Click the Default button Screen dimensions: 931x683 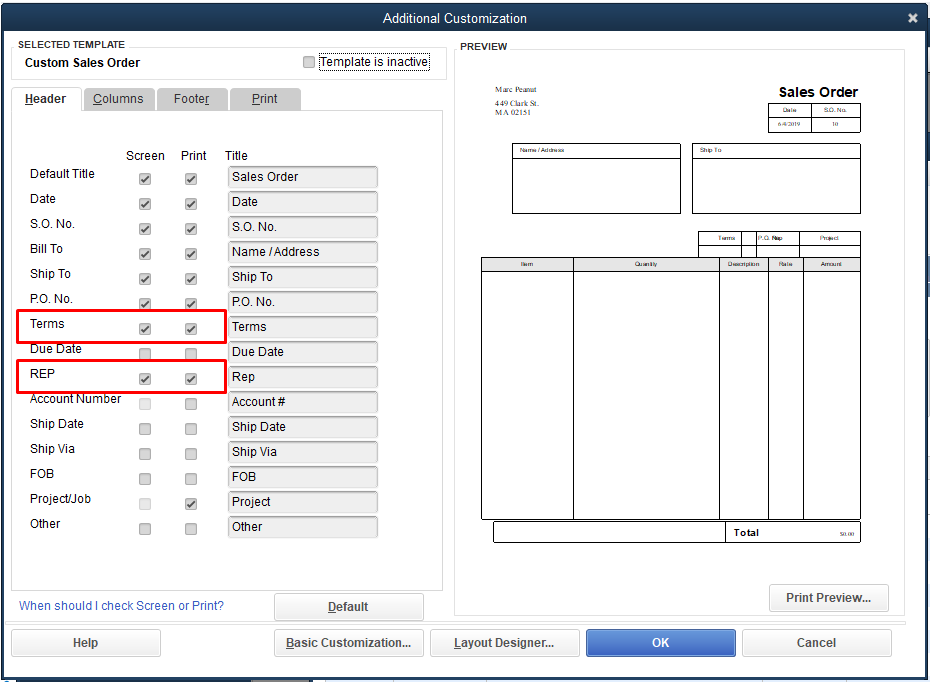[349, 607]
